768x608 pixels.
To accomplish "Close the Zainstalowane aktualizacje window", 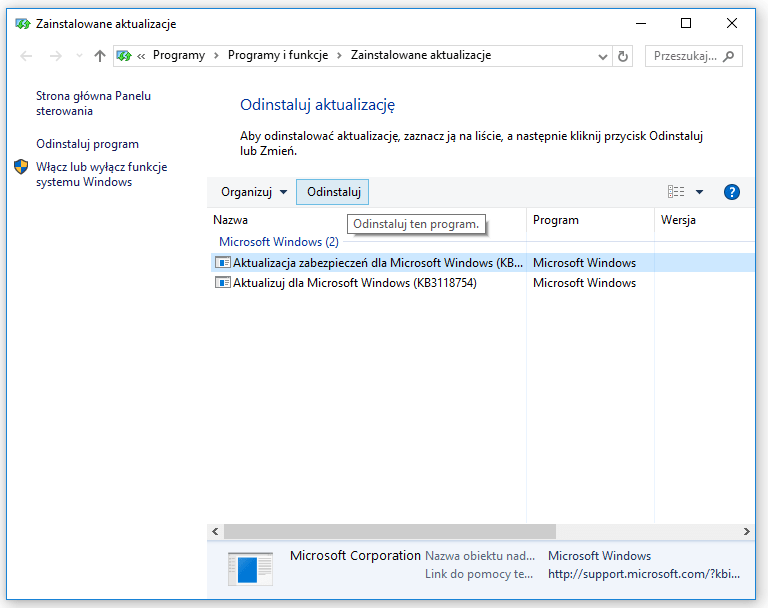I will click(x=732, y=23).
